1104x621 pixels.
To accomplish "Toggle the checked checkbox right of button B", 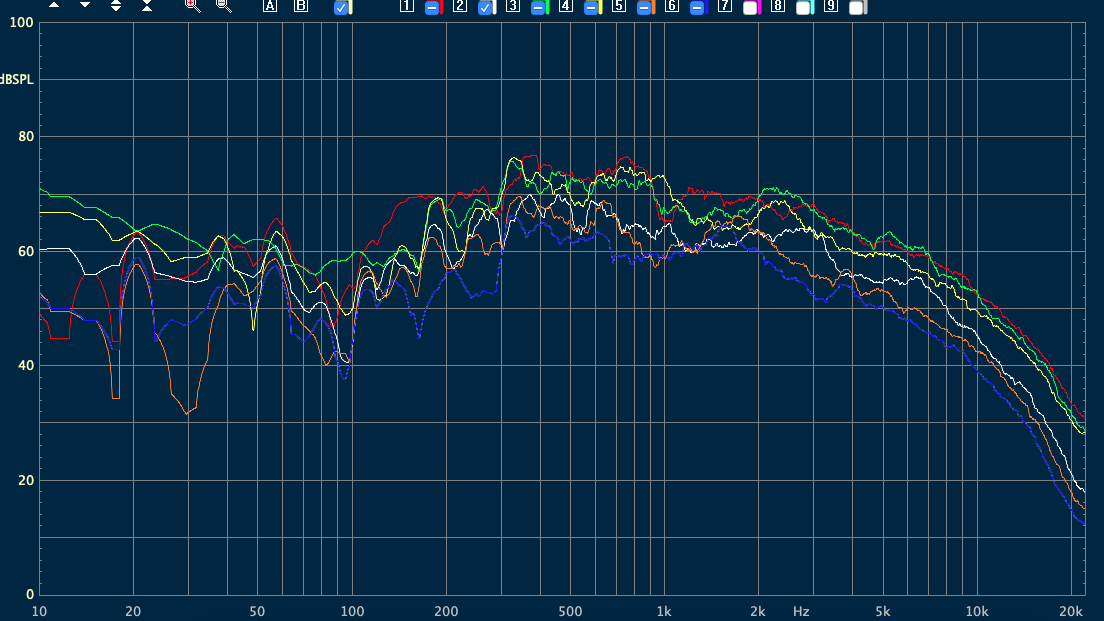I will coord(341,8).
